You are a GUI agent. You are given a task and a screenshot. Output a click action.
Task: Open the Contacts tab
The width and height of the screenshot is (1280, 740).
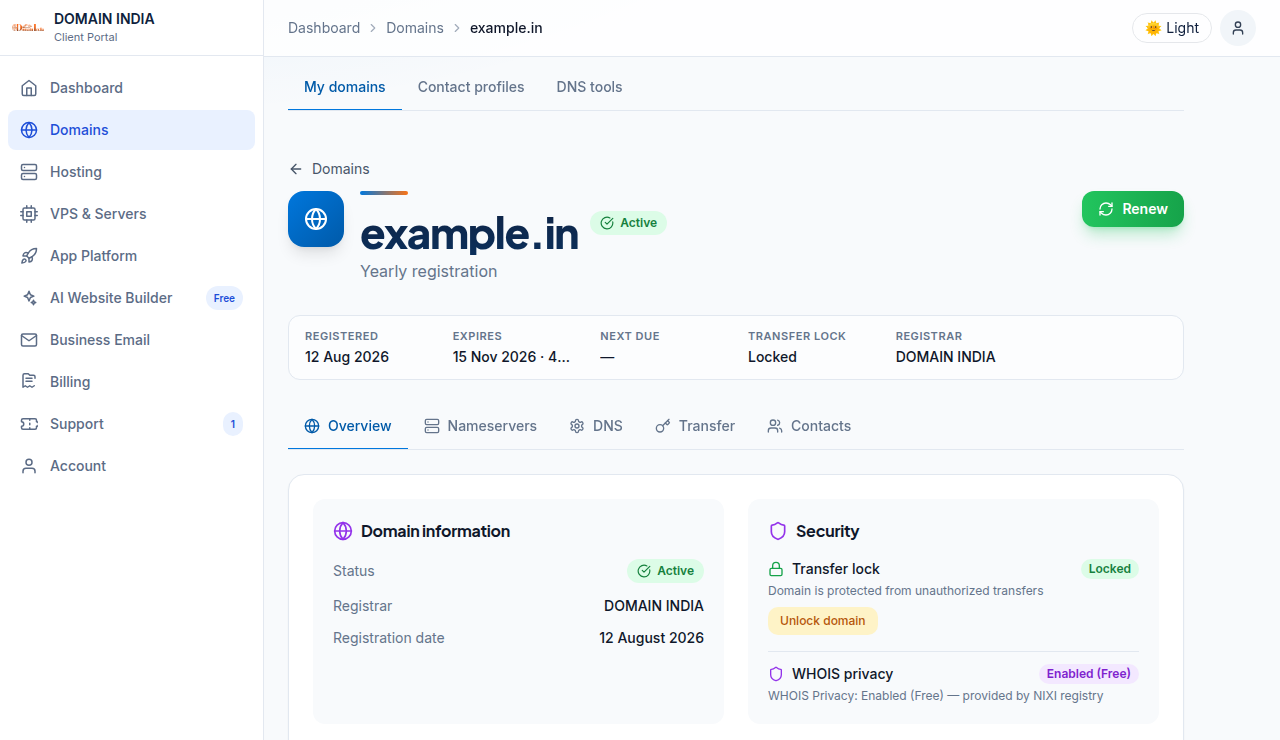tap(809, 426)
